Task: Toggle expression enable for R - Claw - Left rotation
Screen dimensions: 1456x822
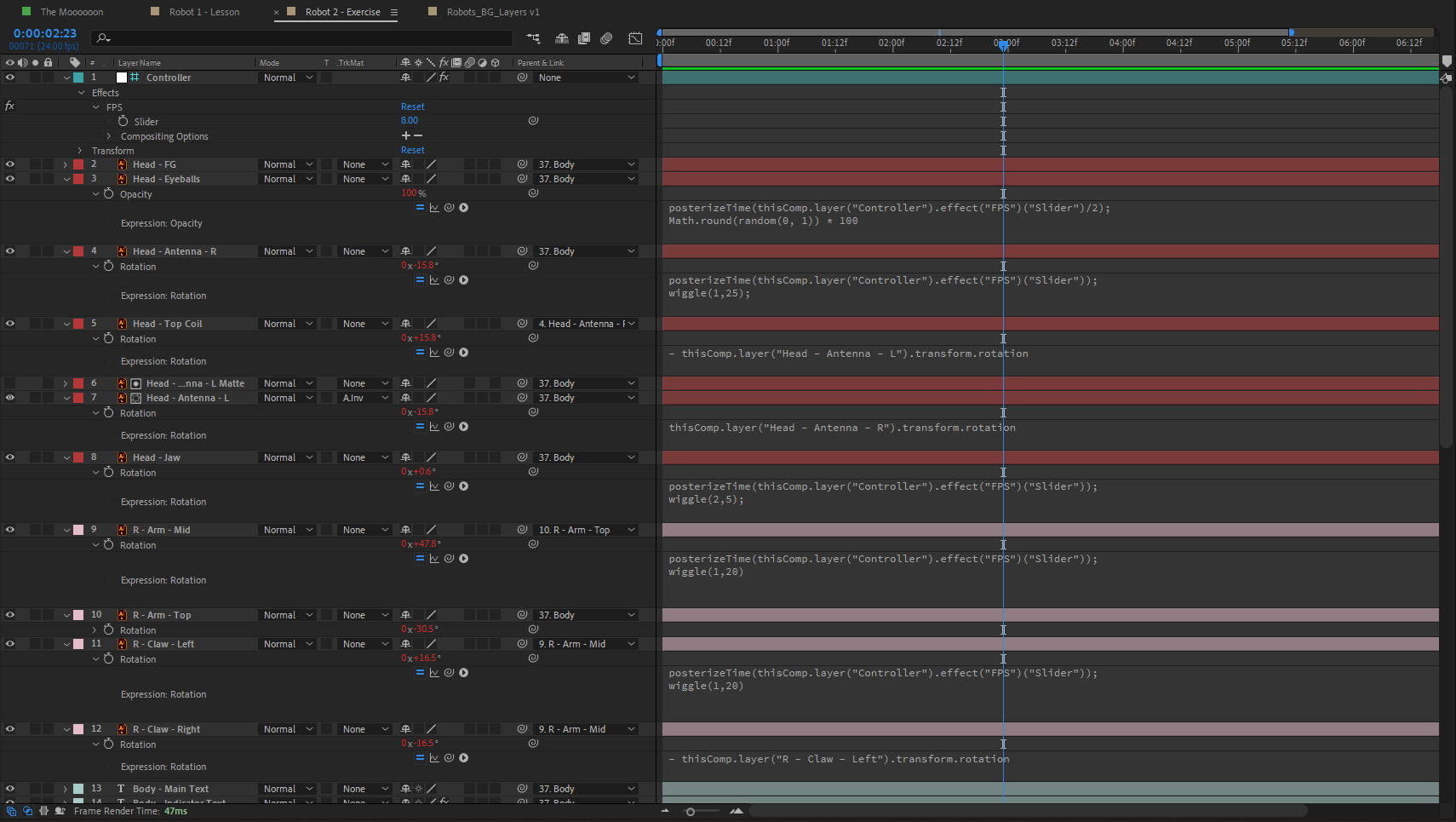Action: click(x=420, y=673)
